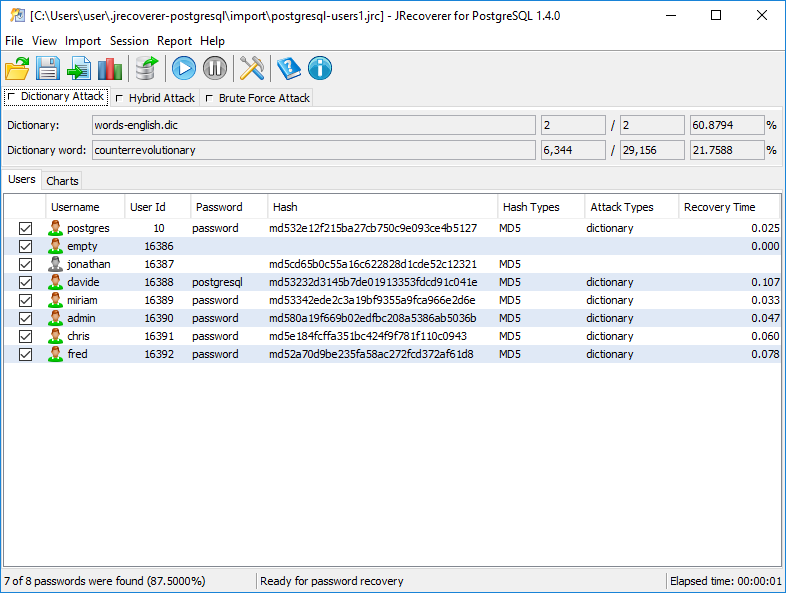Click Ready for password recovery status
786x593 pixels.
tap(331, 581)
